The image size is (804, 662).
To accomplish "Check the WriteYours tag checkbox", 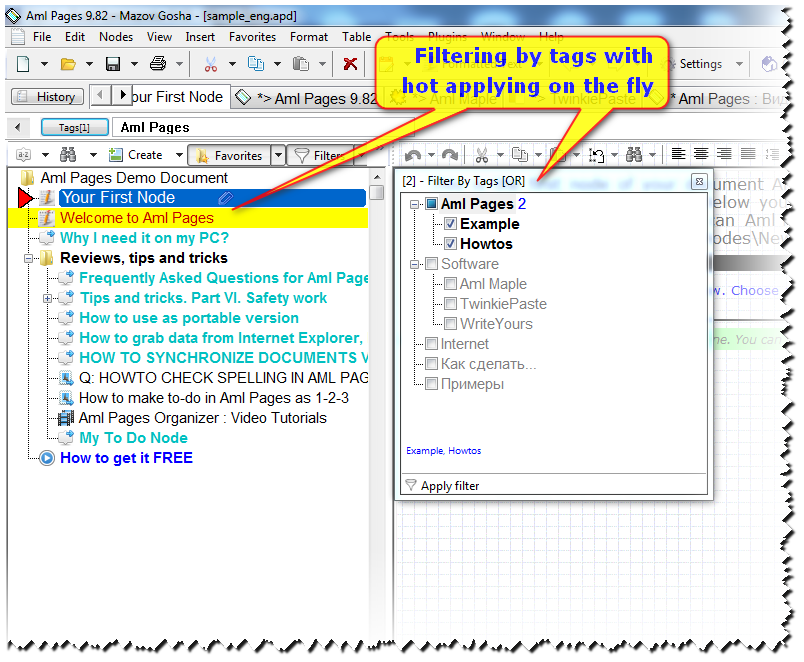I will (x=450, y=324).
